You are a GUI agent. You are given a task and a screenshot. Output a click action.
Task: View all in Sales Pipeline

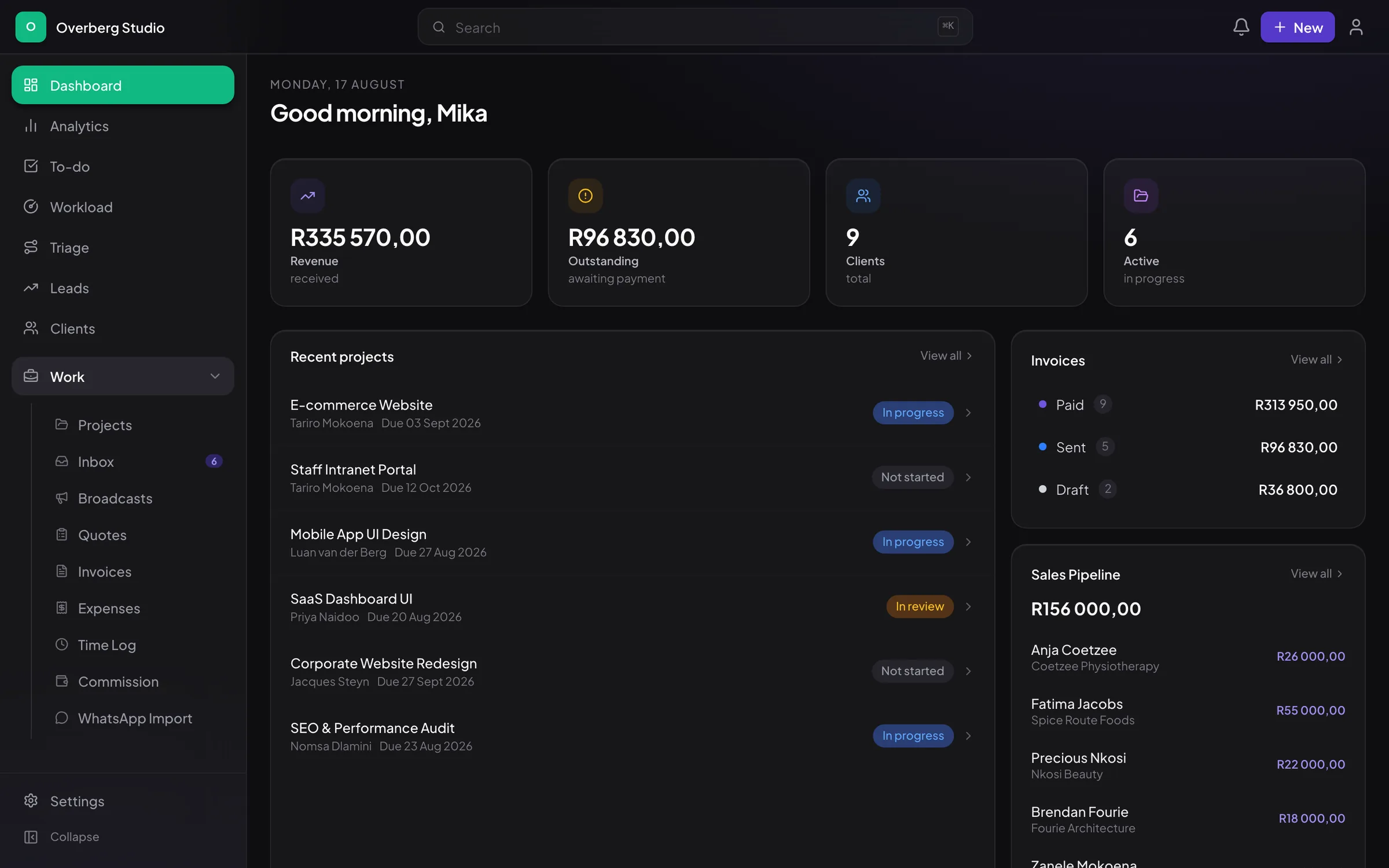click(x=1317, y=573)
